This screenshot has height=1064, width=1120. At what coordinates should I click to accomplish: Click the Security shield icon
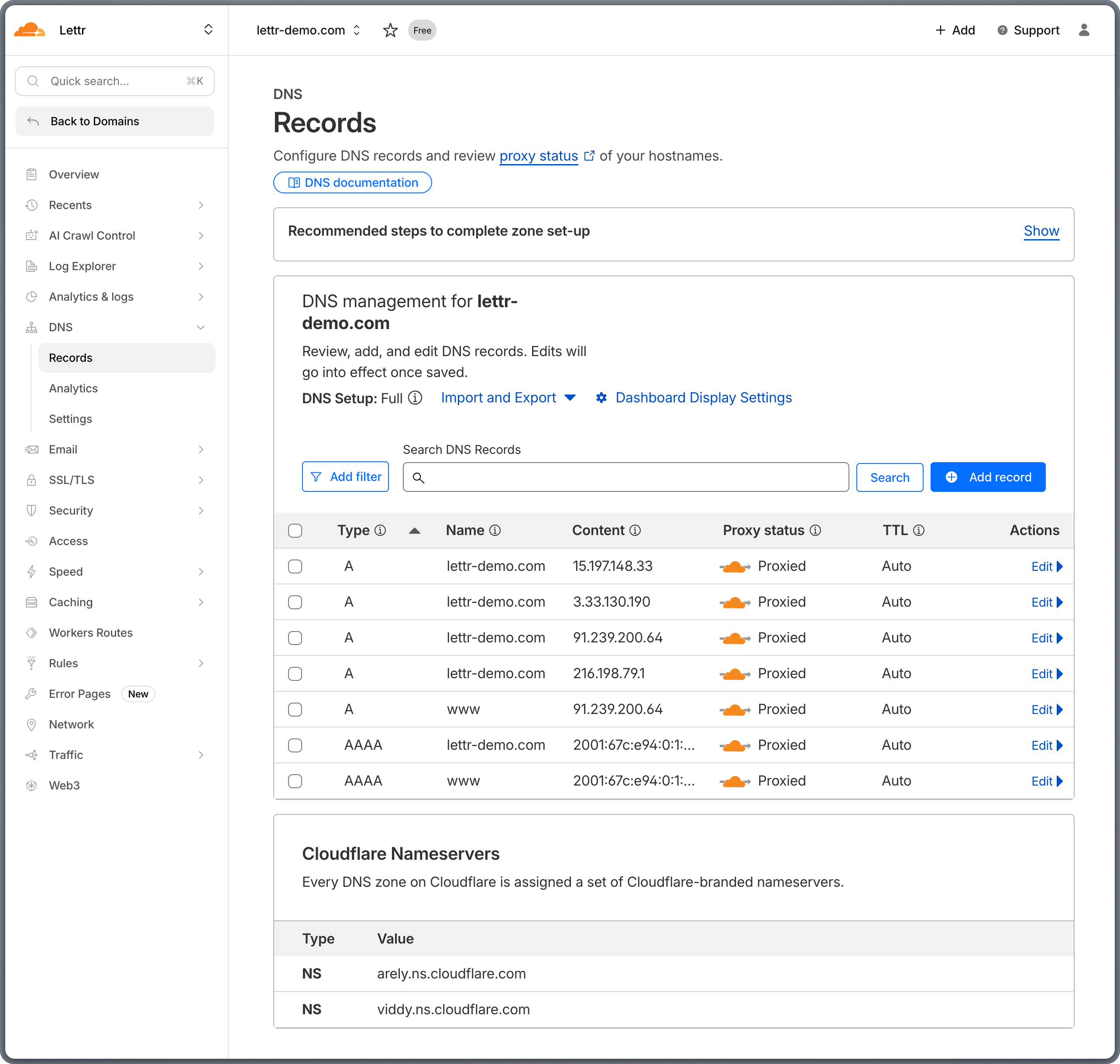click(x=32, y=511)
